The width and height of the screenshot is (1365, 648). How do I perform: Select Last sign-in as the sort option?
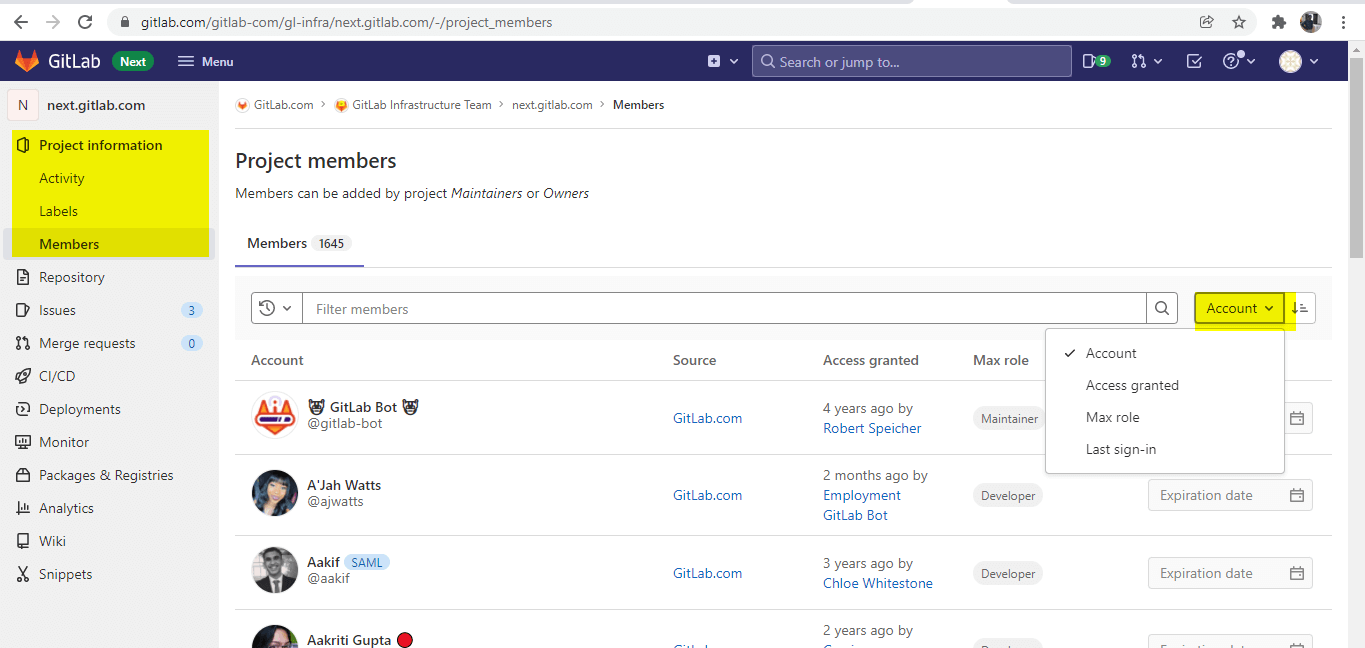click(1121, 449)
